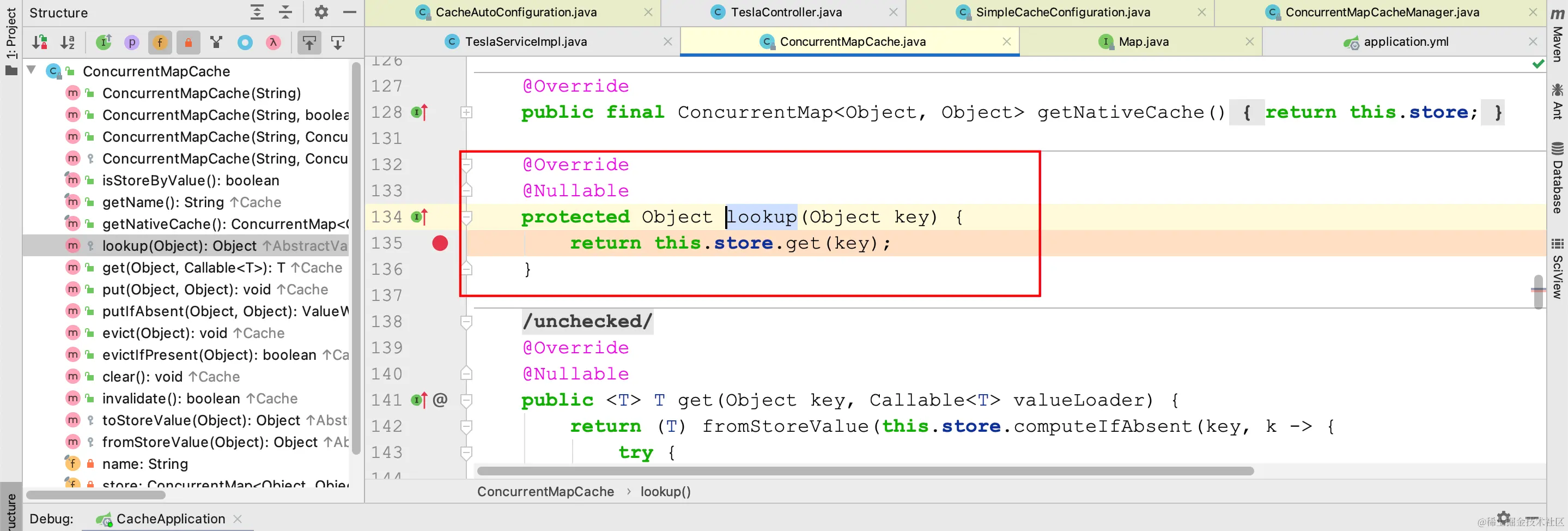
Task: Close the ConcurrentMapCache.java tab
Action: click(1007, 41)
